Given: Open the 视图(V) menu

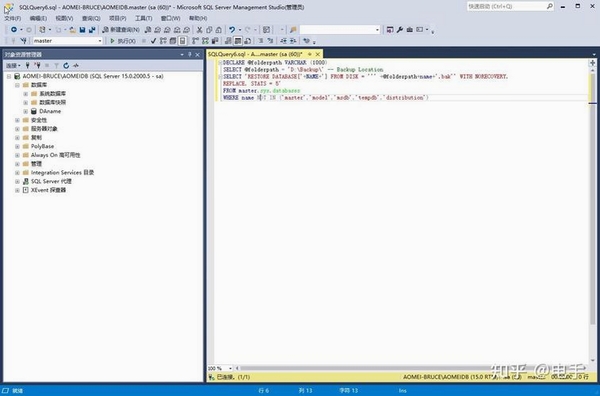Looking at the screenshot, I should 64,18.
